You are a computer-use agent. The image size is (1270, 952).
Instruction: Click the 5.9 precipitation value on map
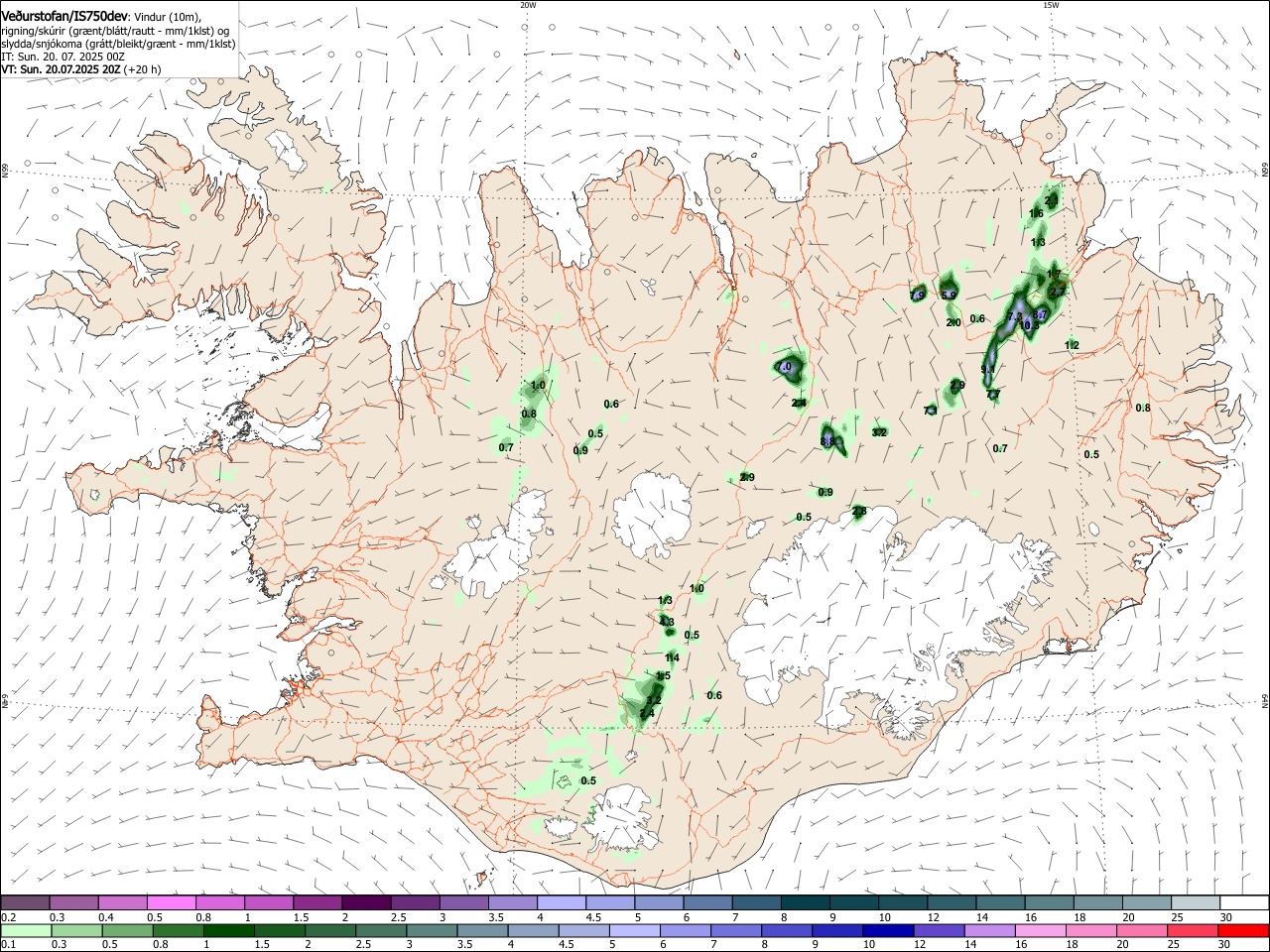point(950,295)
